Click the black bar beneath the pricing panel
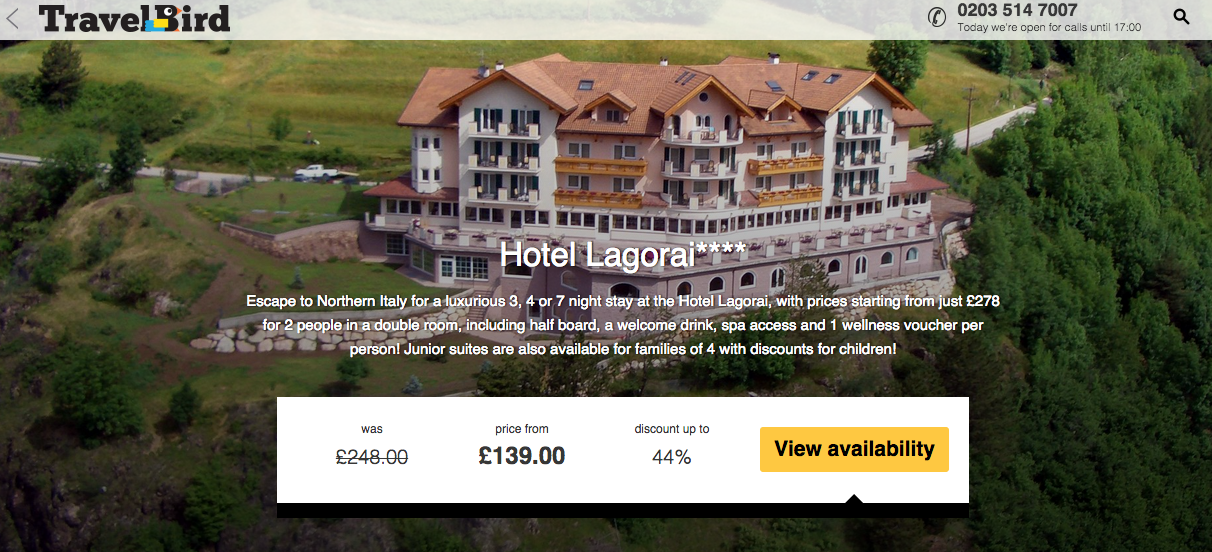 (x=623, y=511)
